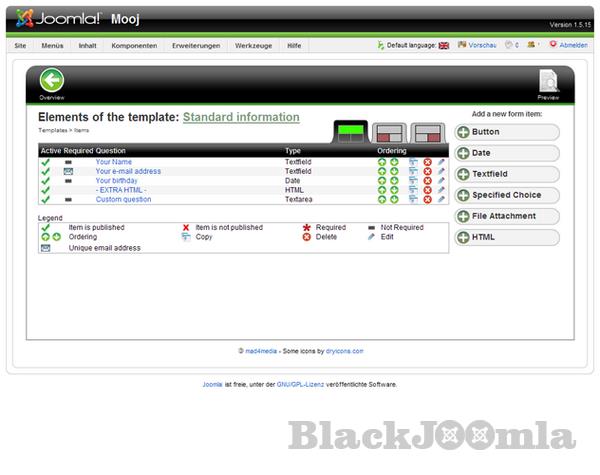
Task: Add a new File Attachment item
Action: [x=507, y=216]
